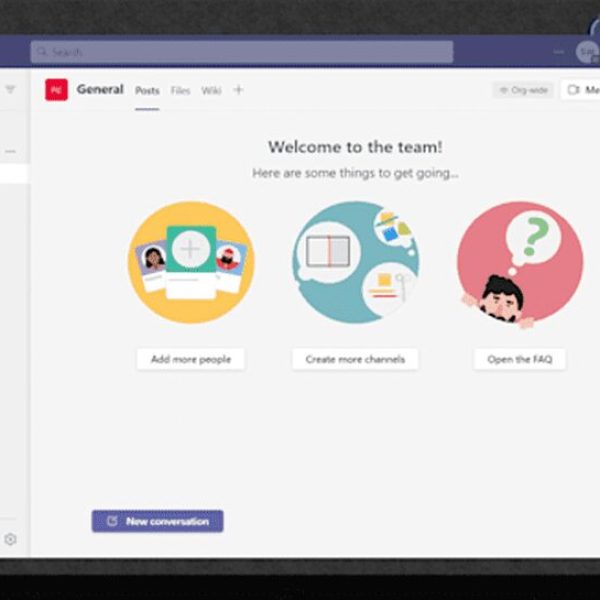Open the filter icon in the sidebar
The width and height of the screenshot is (600, 600).
(x=10, y=90)
